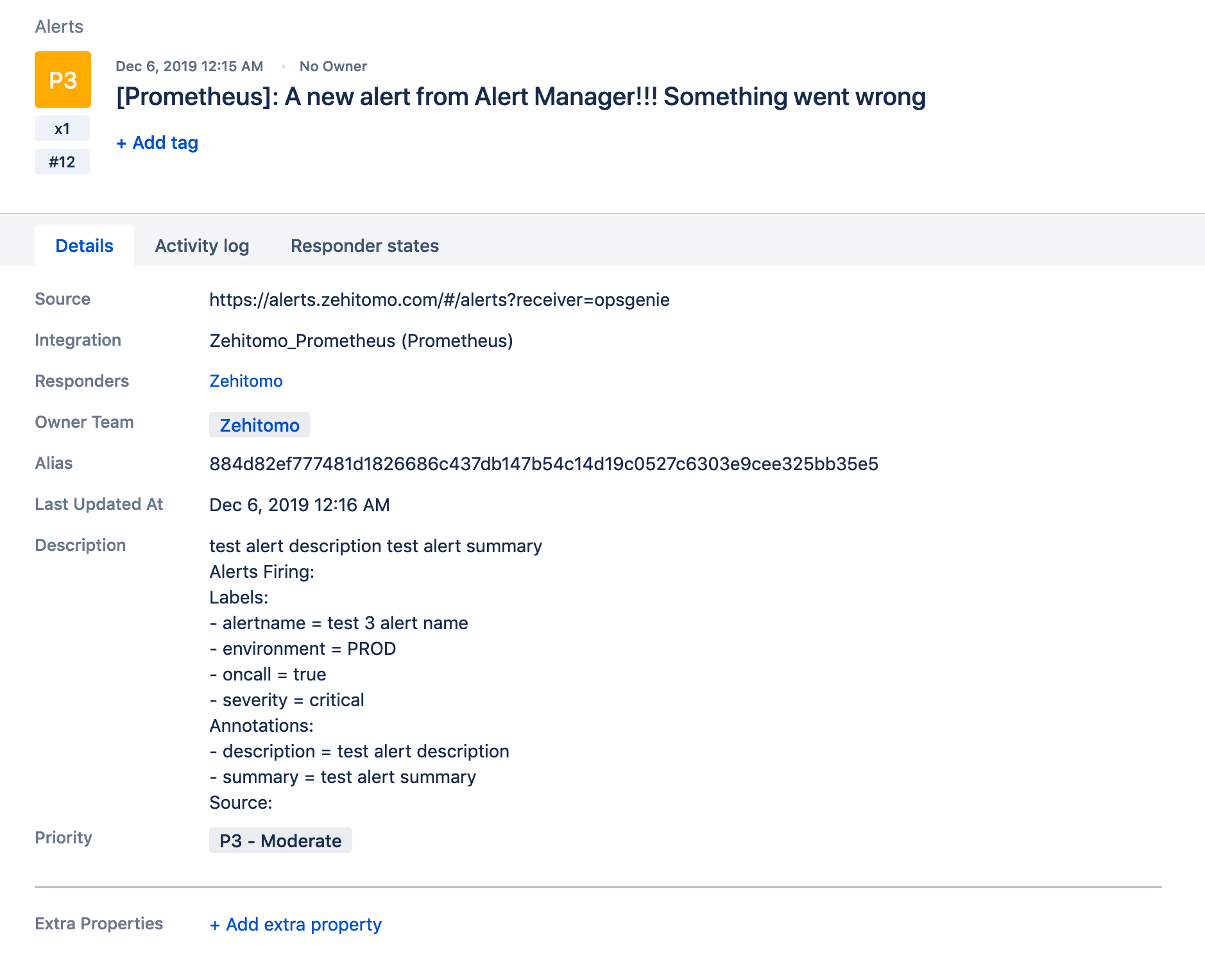Select the Details tab

pyautogui.click(x=84, y=246)
